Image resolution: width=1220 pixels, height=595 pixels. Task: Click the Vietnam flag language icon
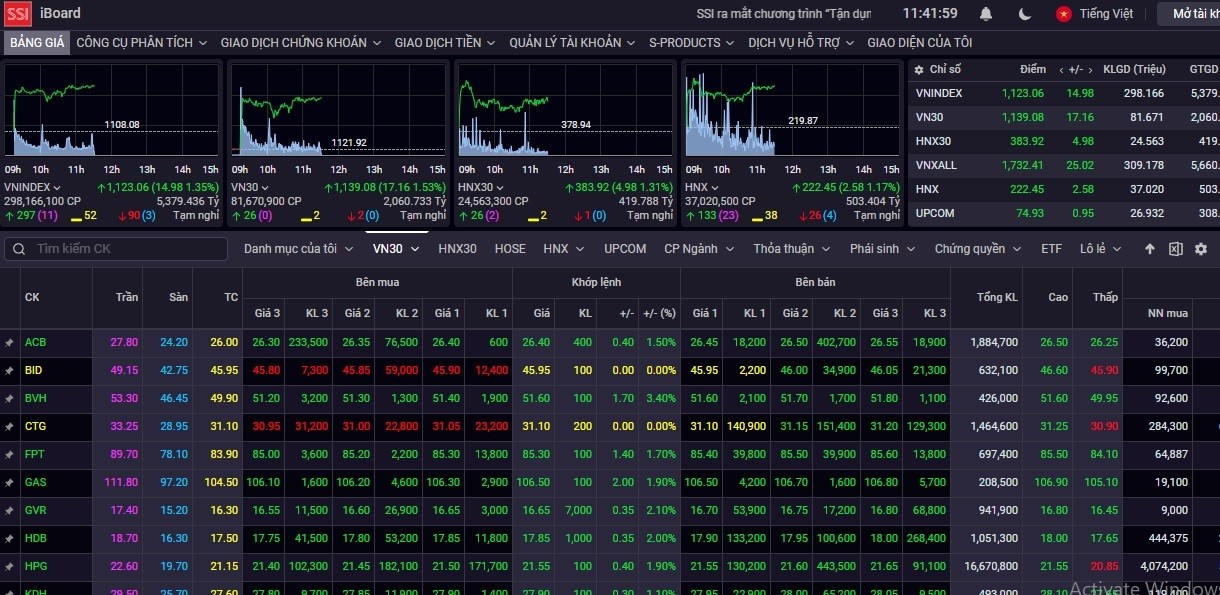click(x=1064, y=14)
